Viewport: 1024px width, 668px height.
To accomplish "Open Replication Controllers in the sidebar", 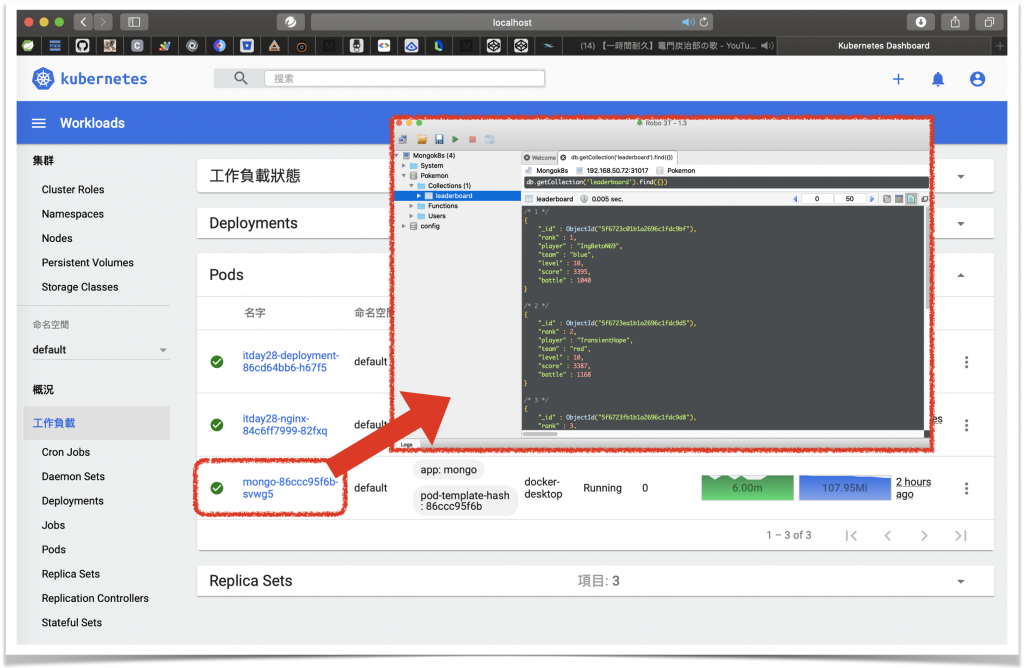I will click(x=95, y=598).
